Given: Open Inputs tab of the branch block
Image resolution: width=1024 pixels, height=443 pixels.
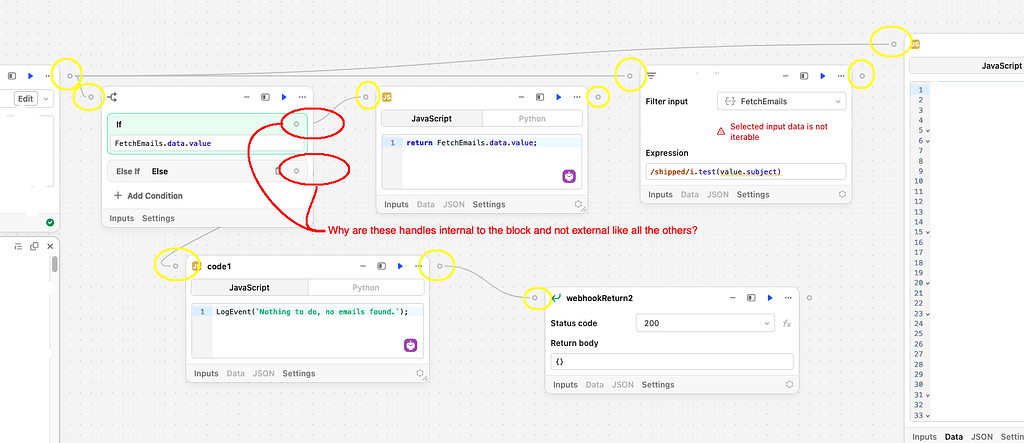Looking at the screenshot, I should (121, 218).
